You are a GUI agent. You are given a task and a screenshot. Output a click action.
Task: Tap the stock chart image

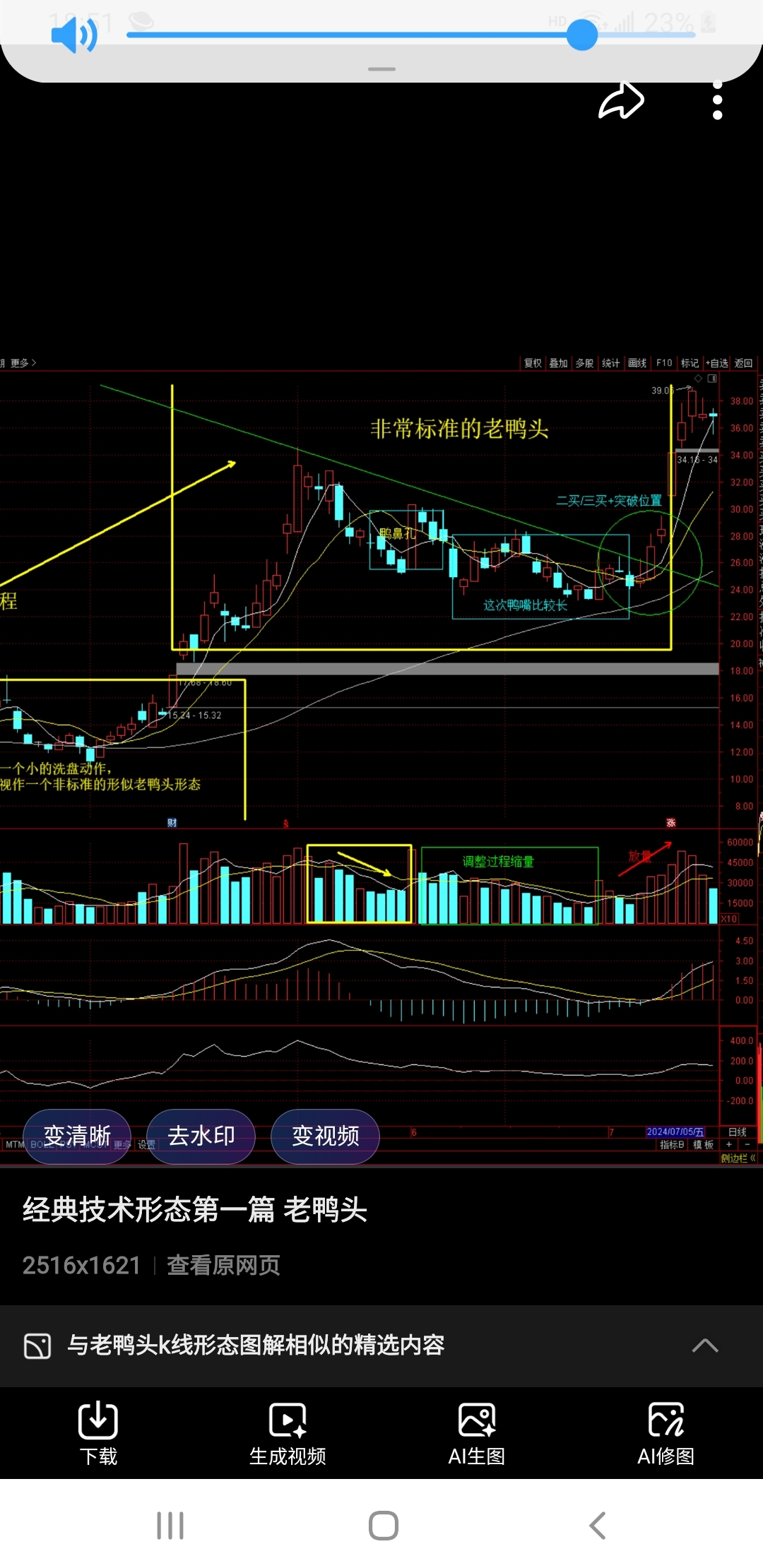click(x=381, y=760)
